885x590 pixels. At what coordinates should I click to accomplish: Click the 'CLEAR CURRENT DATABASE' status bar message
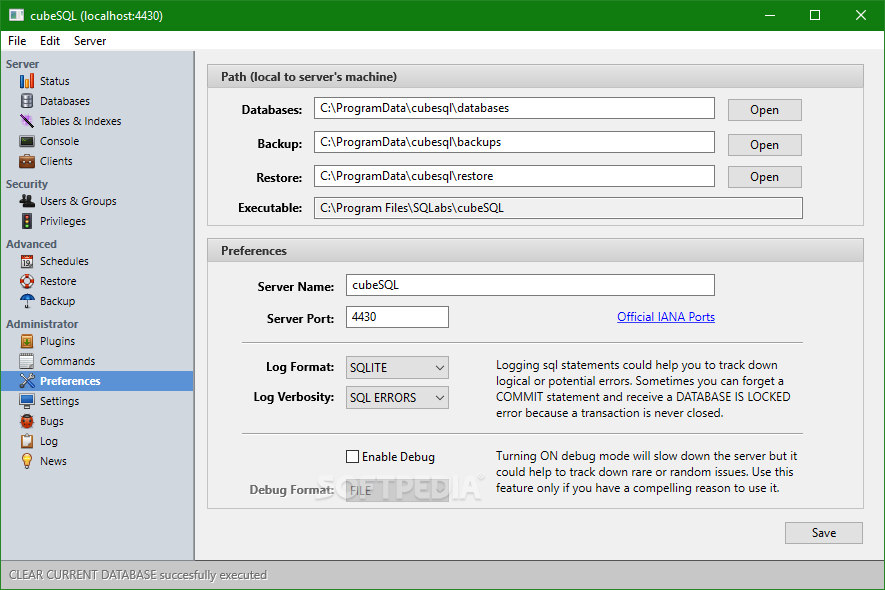point(138,575)
